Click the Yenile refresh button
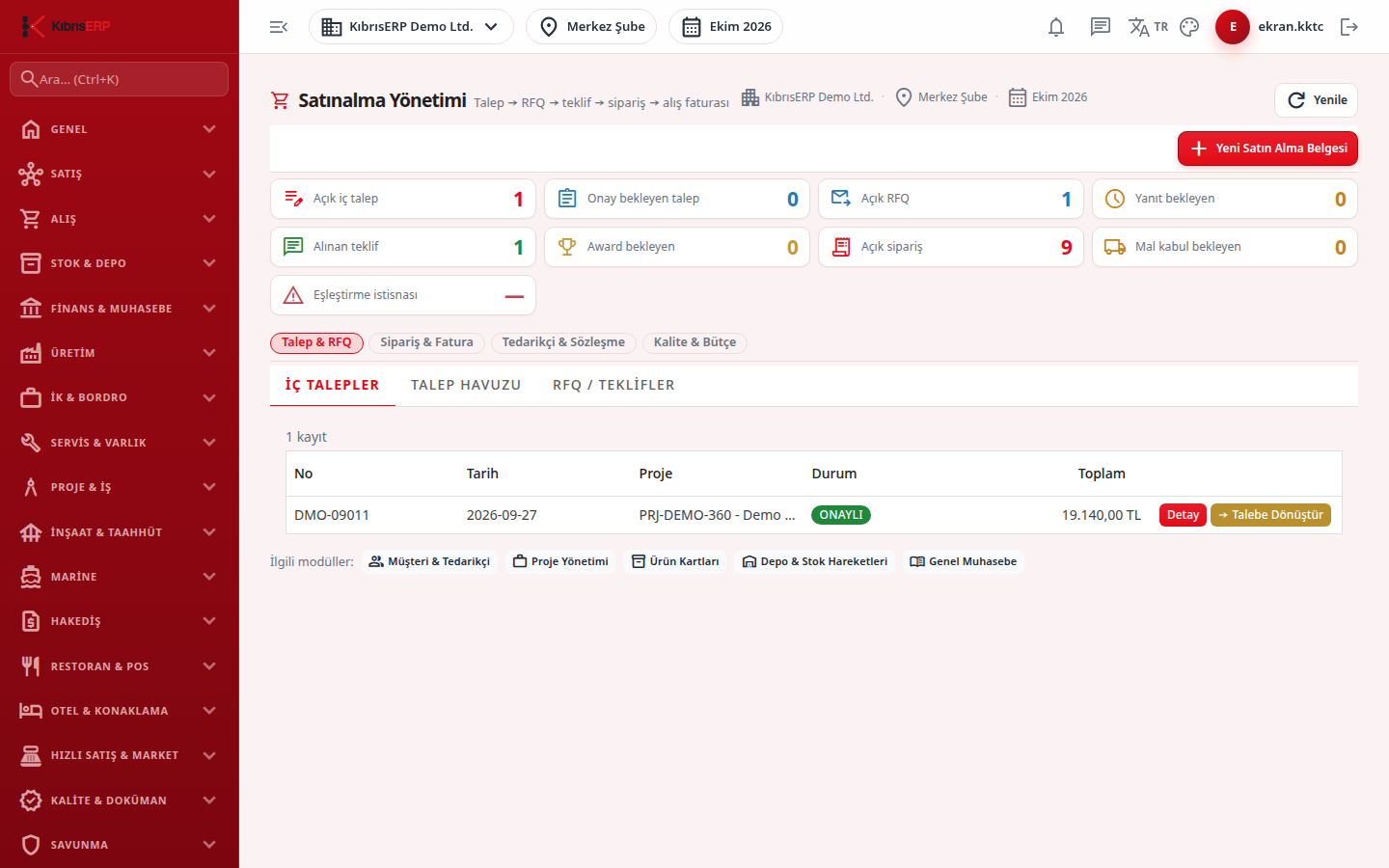1389x868 pixels. pyautogui.click(x=1316, y=100)
